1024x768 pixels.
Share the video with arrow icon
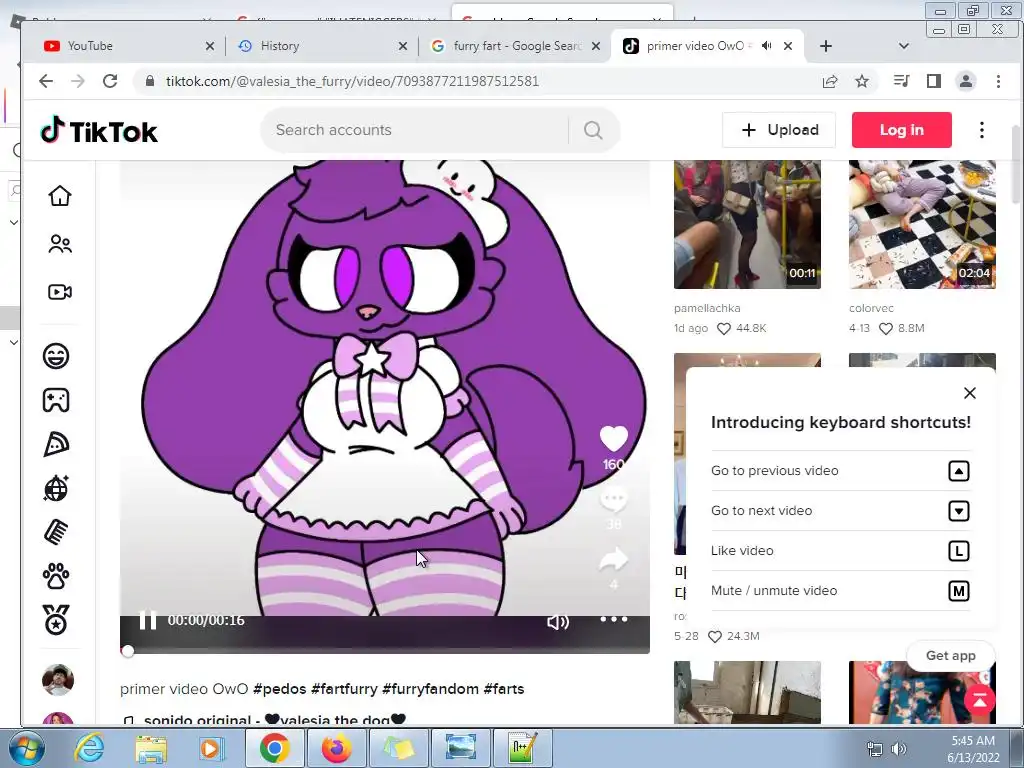pyautogui.click(x=613, y=560)
